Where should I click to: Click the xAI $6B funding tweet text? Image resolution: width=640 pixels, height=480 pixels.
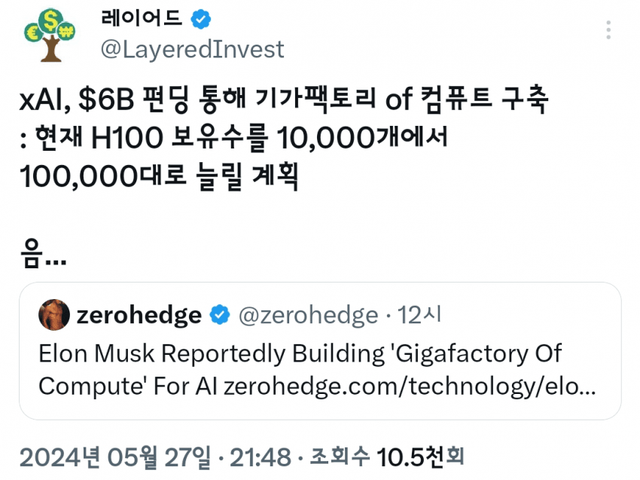(x=285, y=100)
